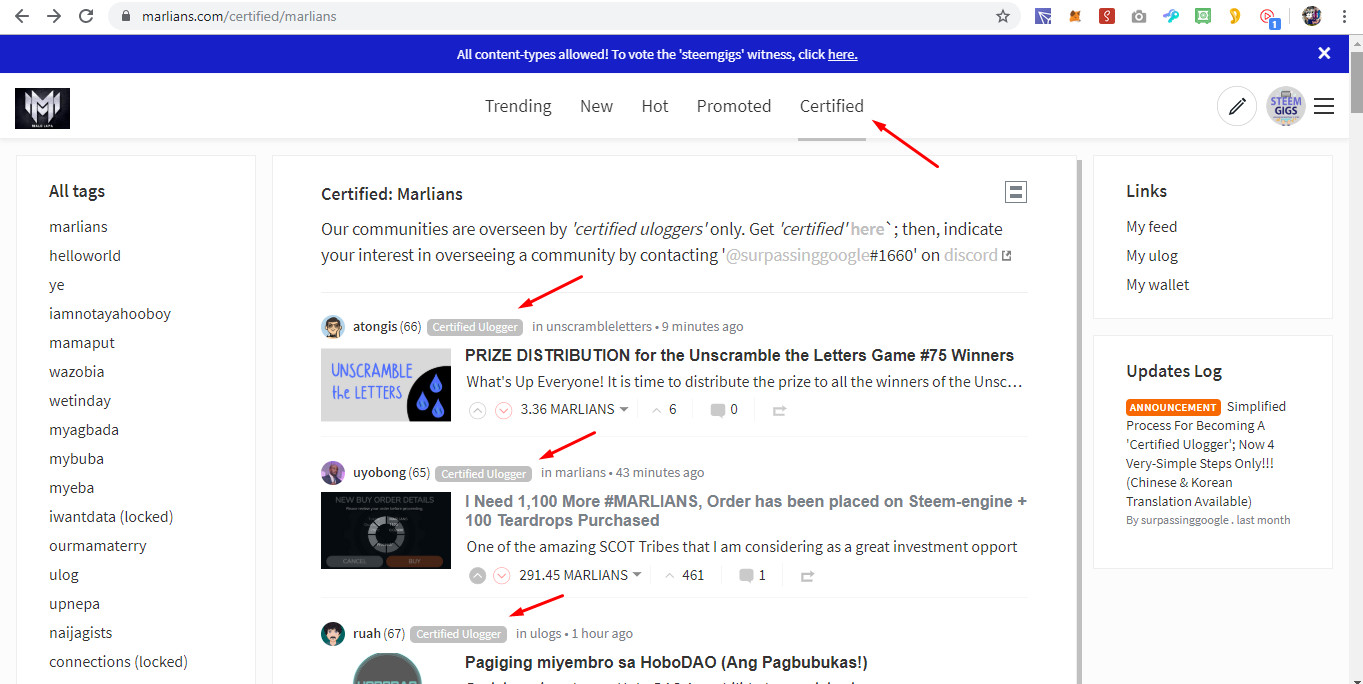Open the pencil write-post icon
Screen dimensions: 1363x684
[x=1237, y=106]
